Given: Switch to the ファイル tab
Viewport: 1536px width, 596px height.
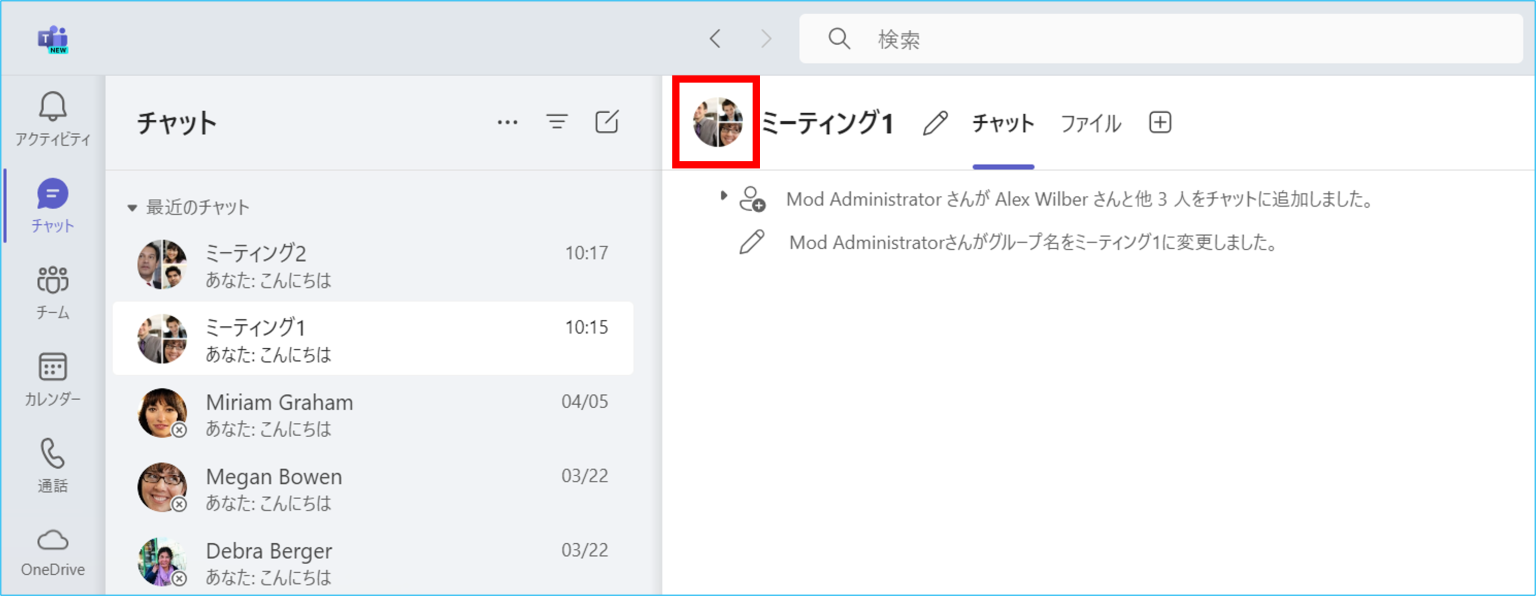Looking at the screenshot, I should coord(1090,123).
